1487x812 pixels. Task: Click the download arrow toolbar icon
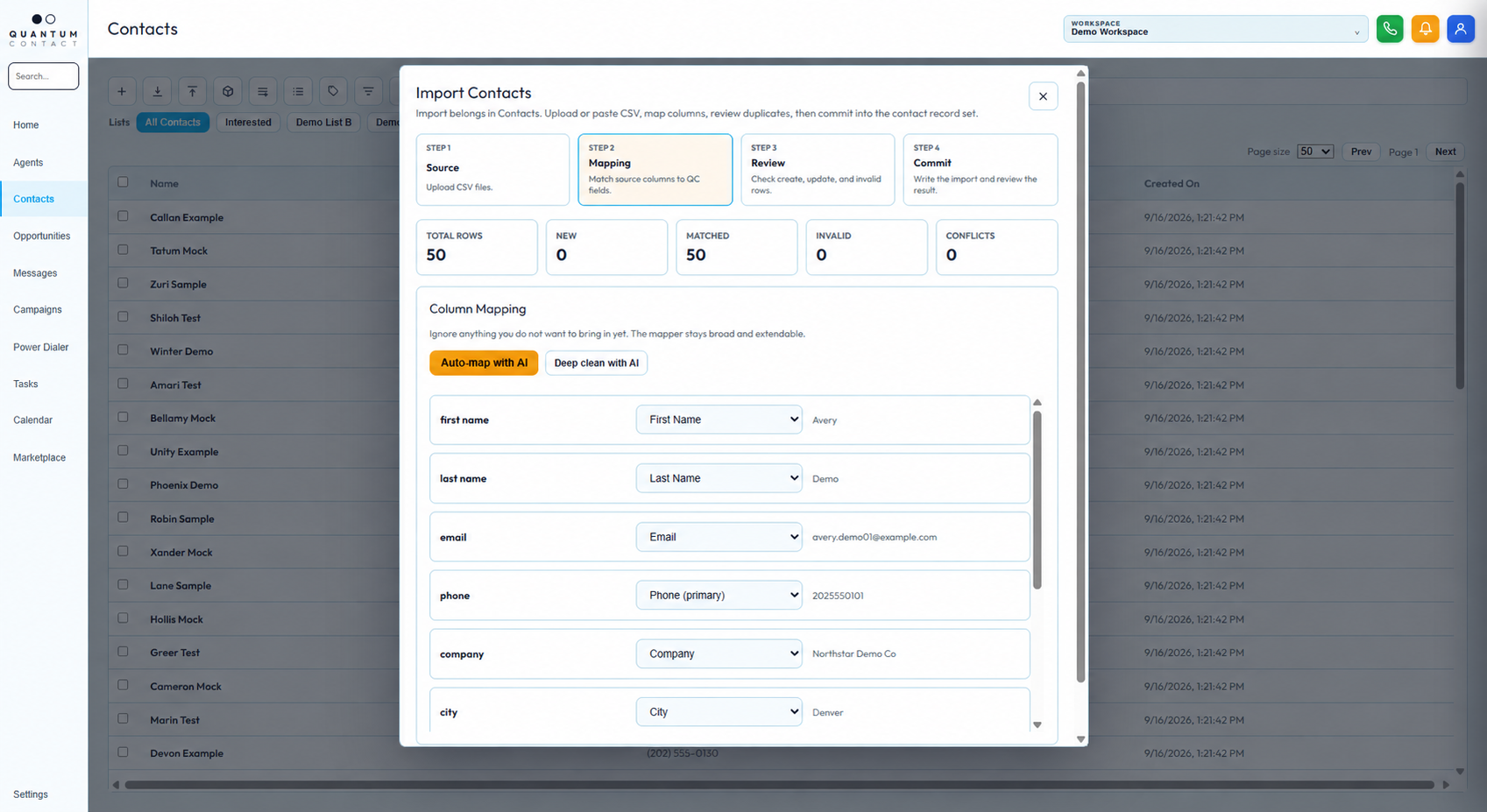point(157,91)
